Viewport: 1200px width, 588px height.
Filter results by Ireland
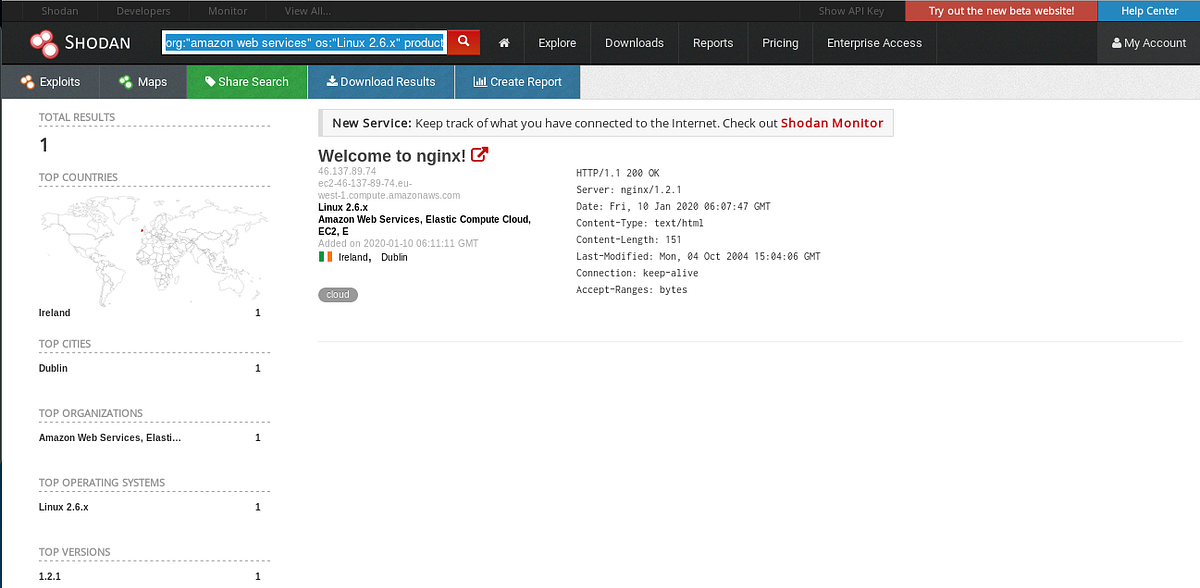(x=54, y=312)
